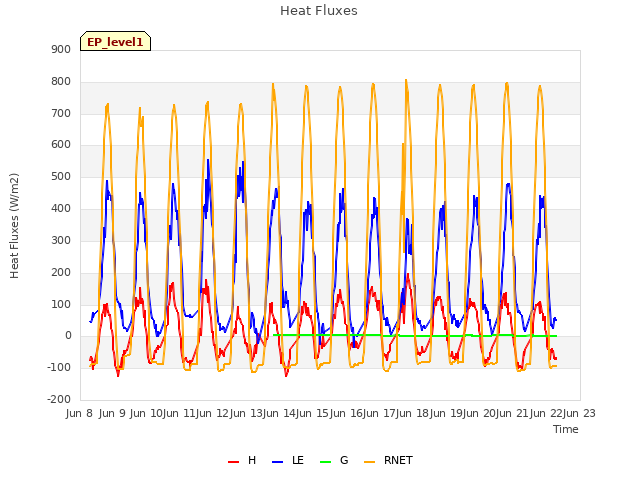The height and width of the screenshot is (480, 640).
Task: Click the Jun 23 x-axis label
Action: (x=580, y=413)
